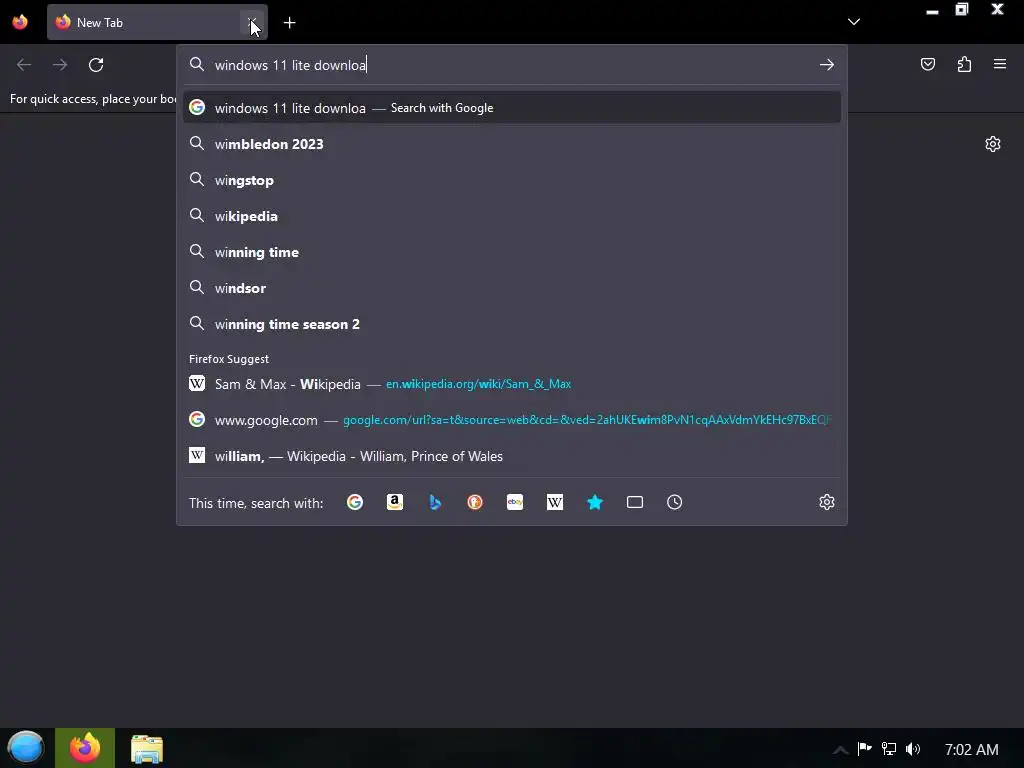Open the Extensions puzzle icon
1024x768 pixels.
(x=964, y=64)
